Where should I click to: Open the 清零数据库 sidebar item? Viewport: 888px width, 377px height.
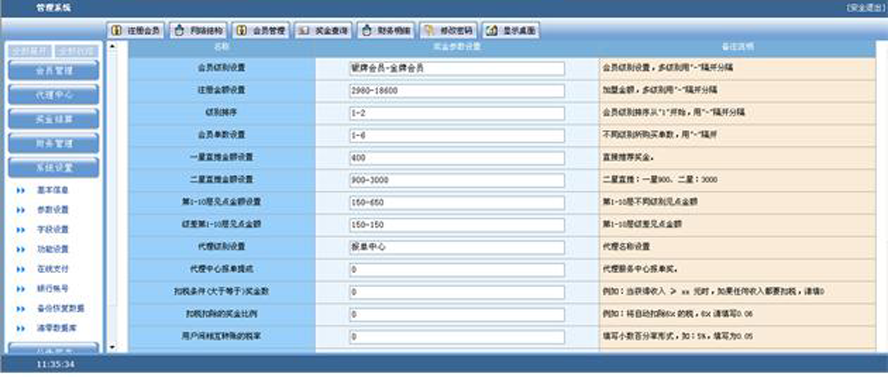[x=57, y=328]
